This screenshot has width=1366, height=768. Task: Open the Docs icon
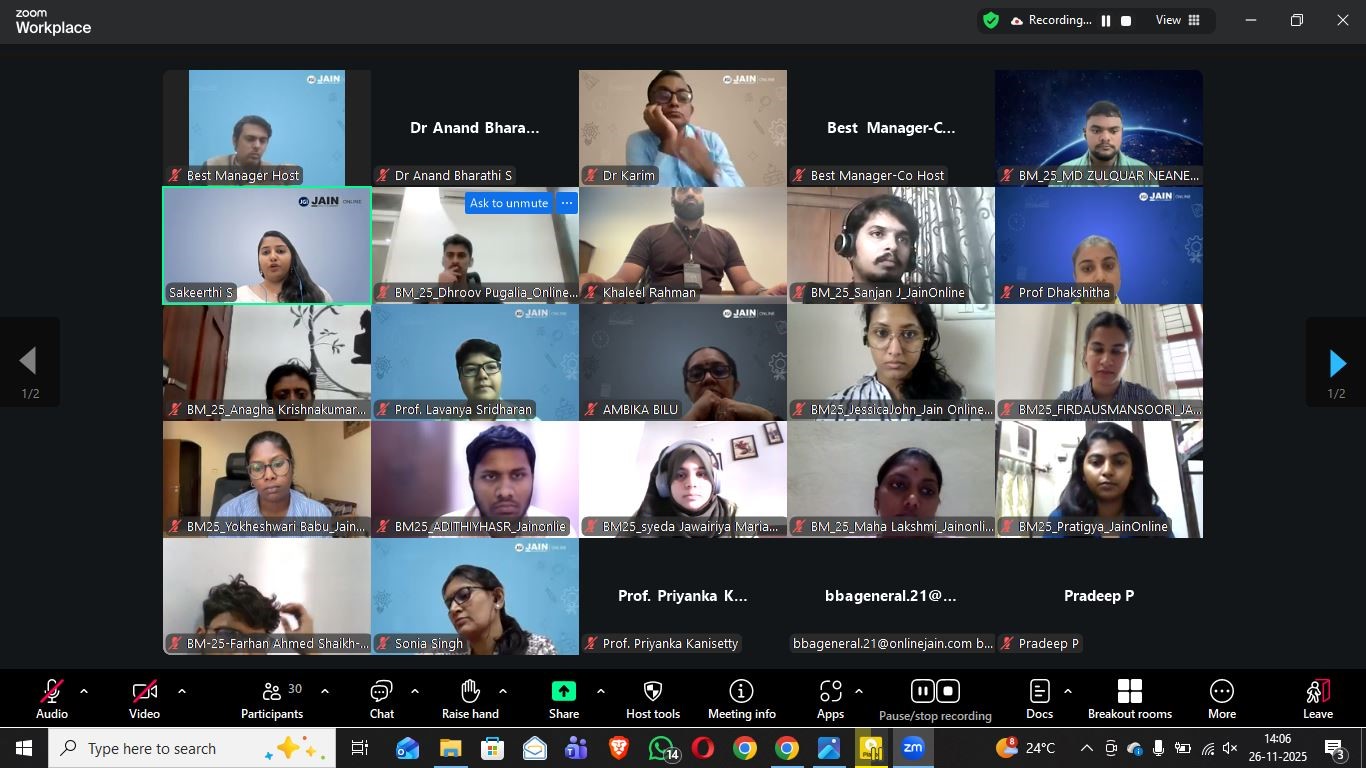tap(1039, 699)
